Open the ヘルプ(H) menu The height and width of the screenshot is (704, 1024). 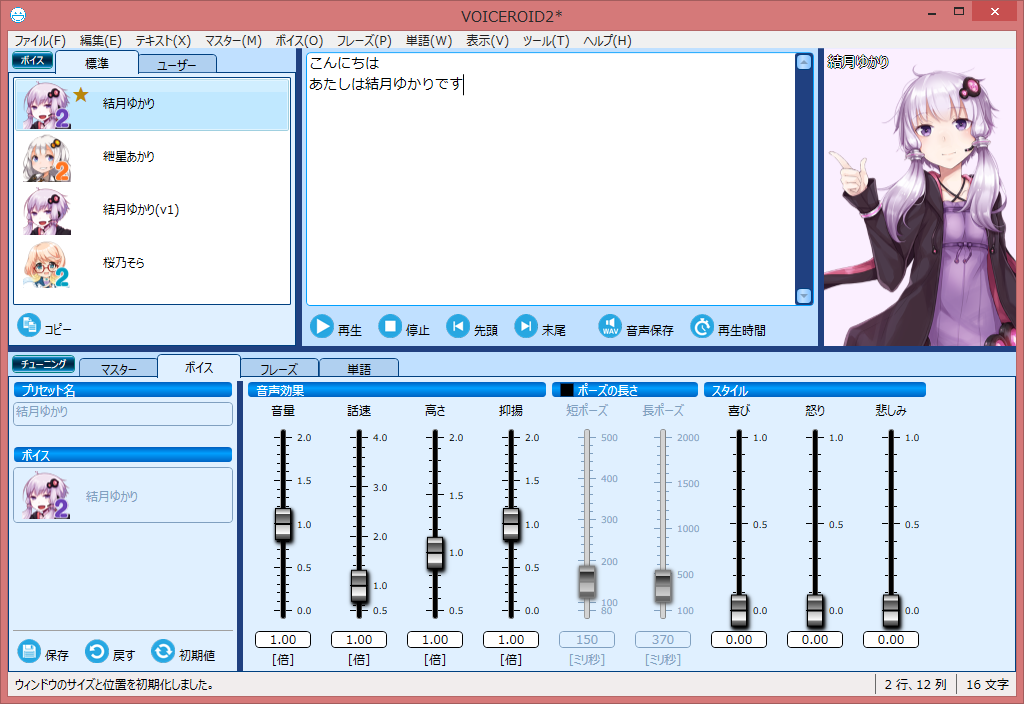click(x=607, y=40)
